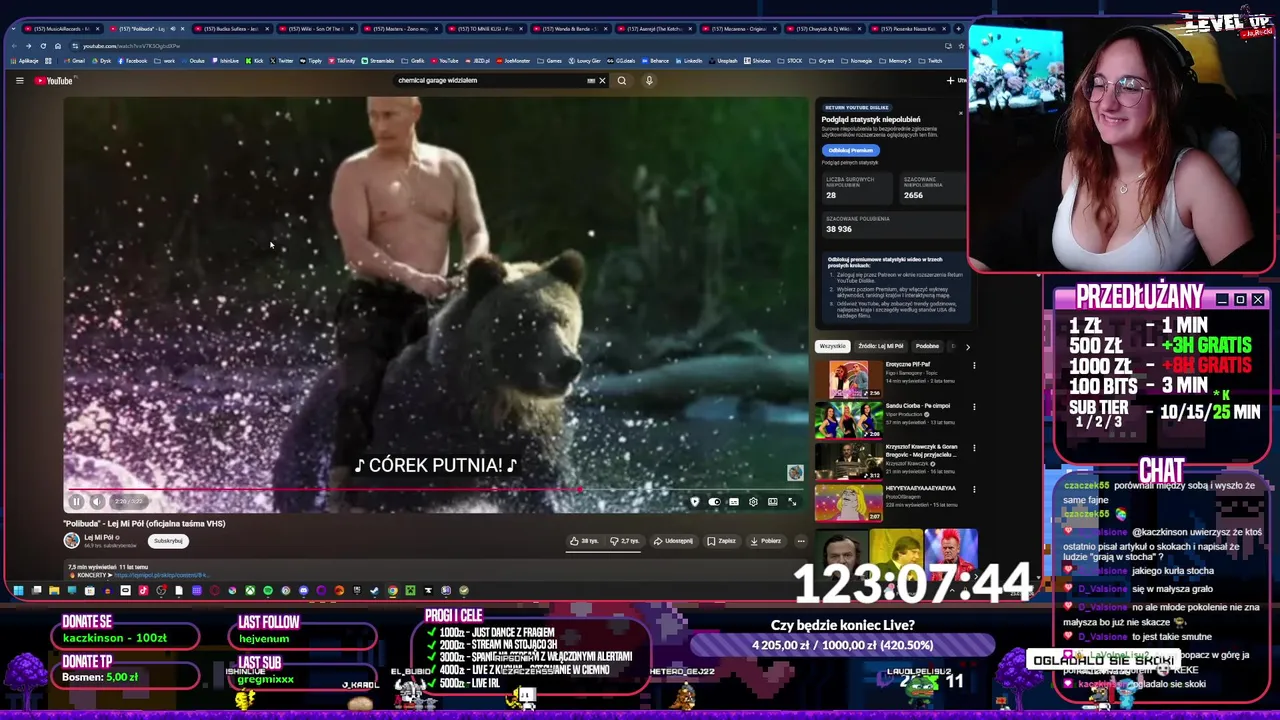The image size is (1280, 720).
Task: Reload the page
Action: [43, 46]
